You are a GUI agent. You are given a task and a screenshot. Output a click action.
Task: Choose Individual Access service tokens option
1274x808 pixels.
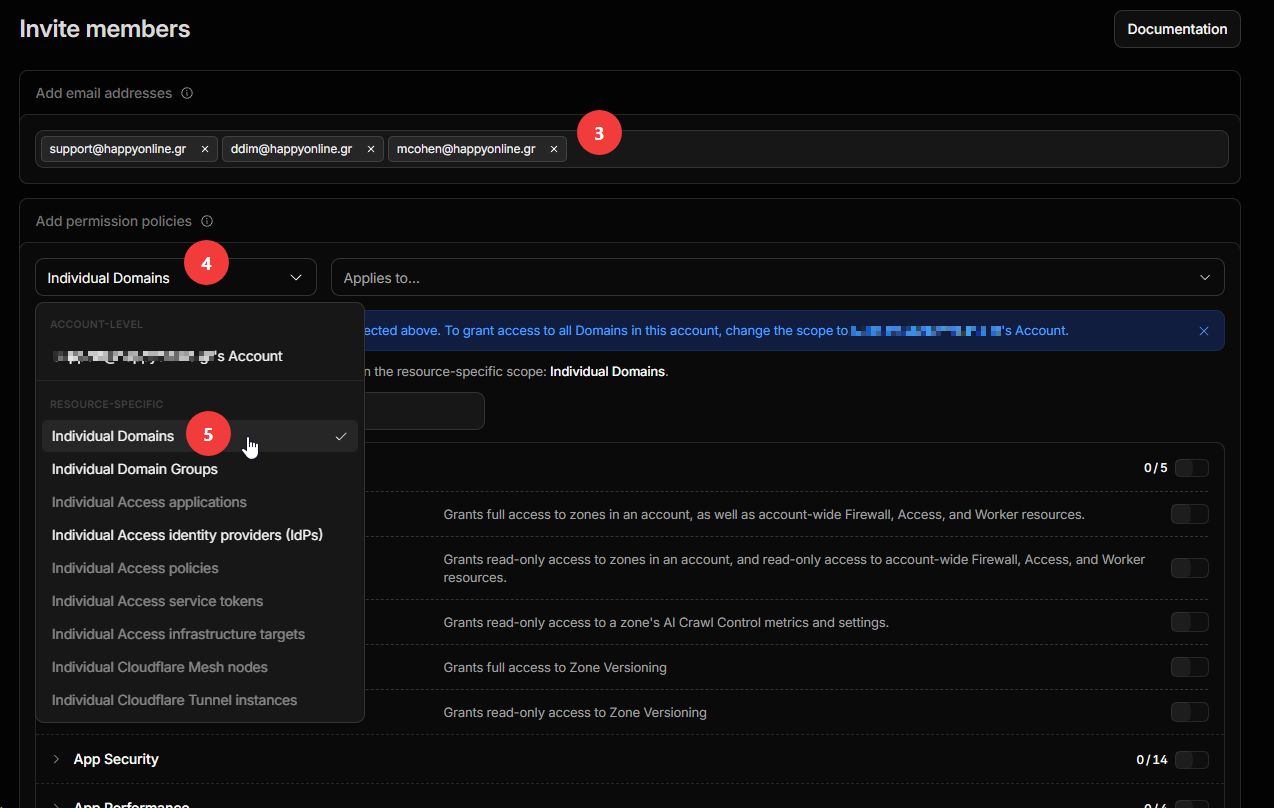(200, 601)
